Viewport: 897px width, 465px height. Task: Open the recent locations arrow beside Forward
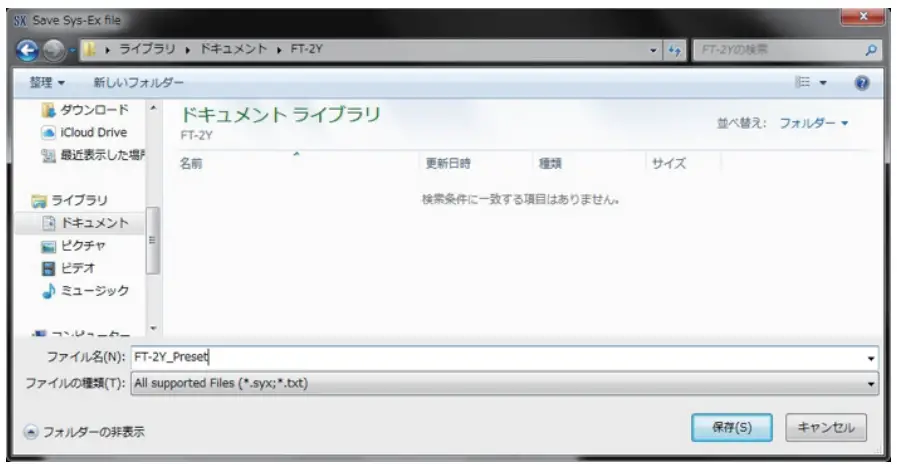[72, 50]
